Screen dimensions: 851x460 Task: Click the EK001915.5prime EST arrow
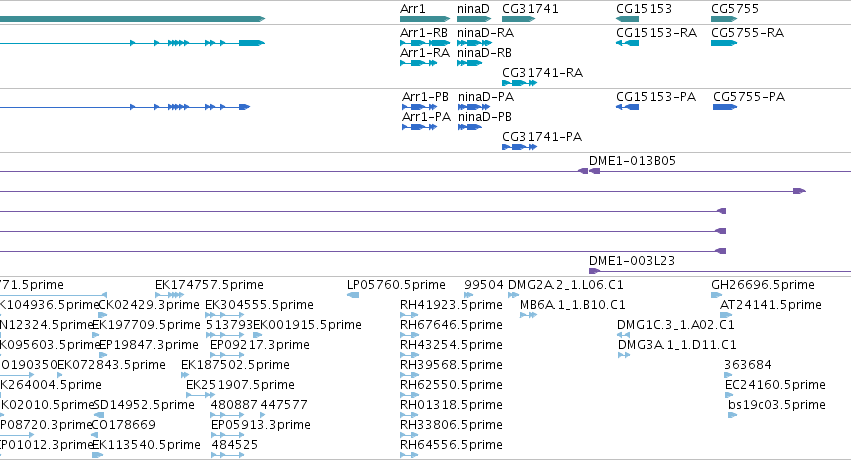pyautogui.click(x=258, y=335)
